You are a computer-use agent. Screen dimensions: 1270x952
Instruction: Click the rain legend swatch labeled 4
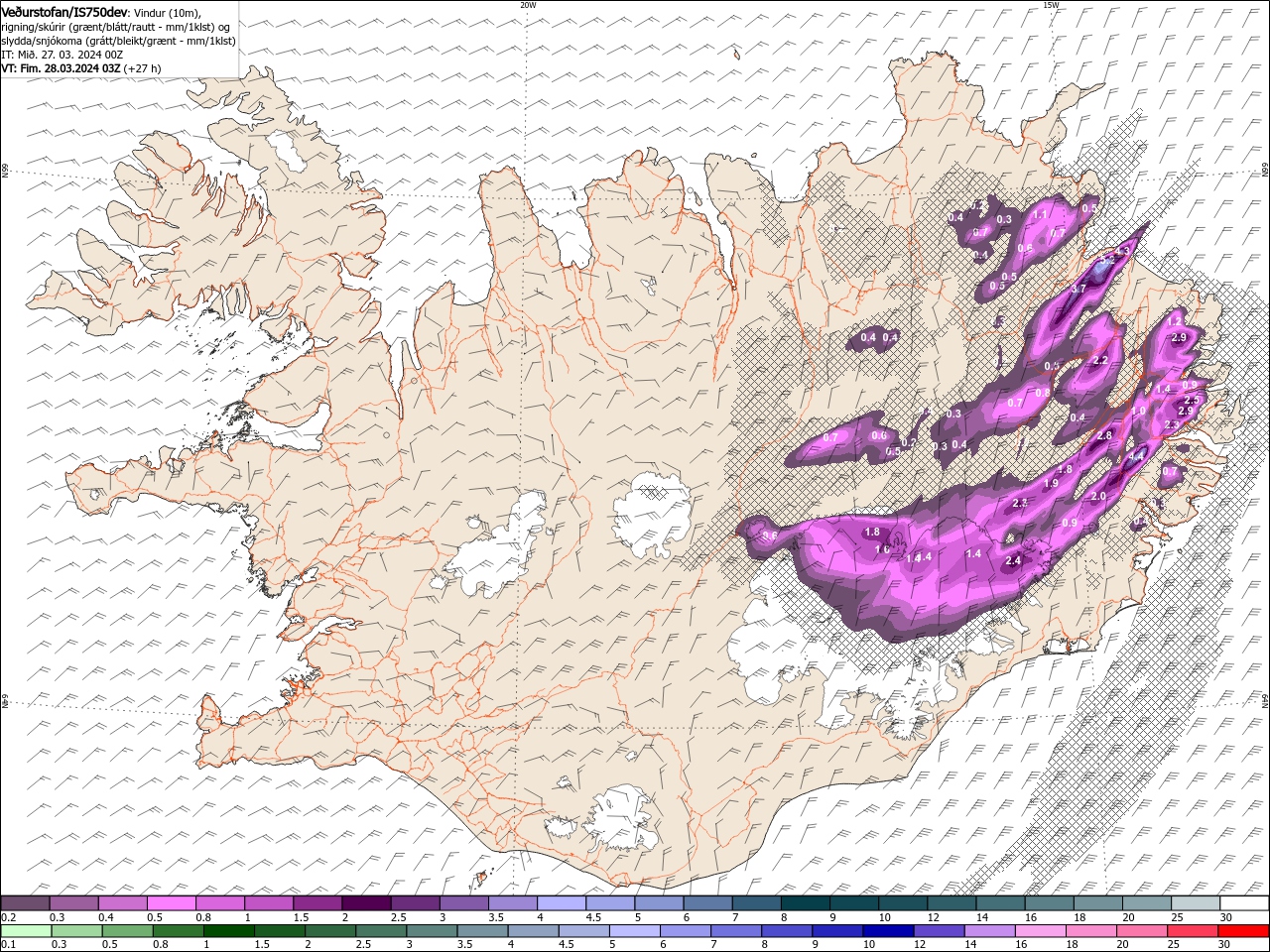[532, 931]
